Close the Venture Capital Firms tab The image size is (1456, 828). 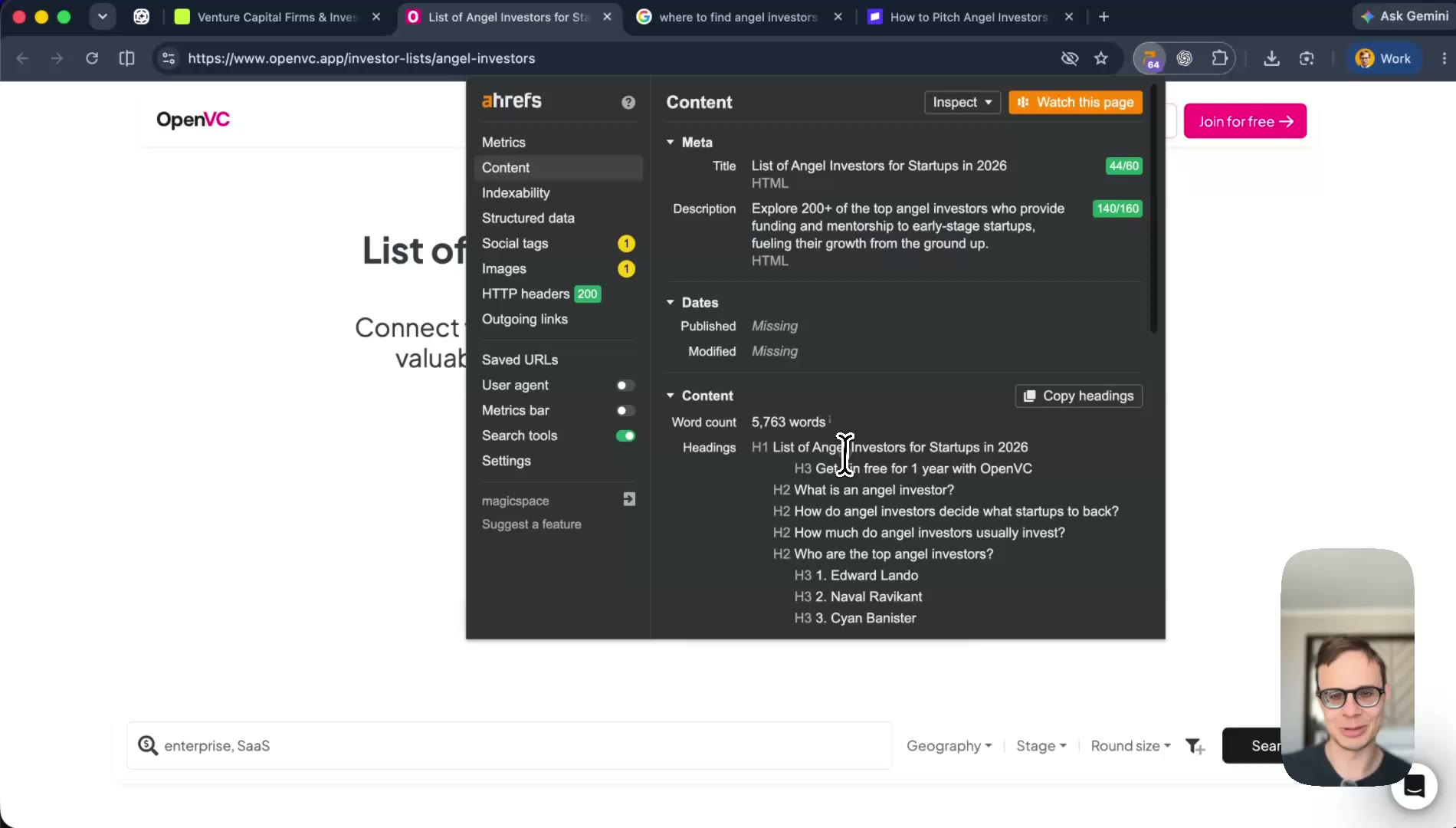(x=376, y=17)
